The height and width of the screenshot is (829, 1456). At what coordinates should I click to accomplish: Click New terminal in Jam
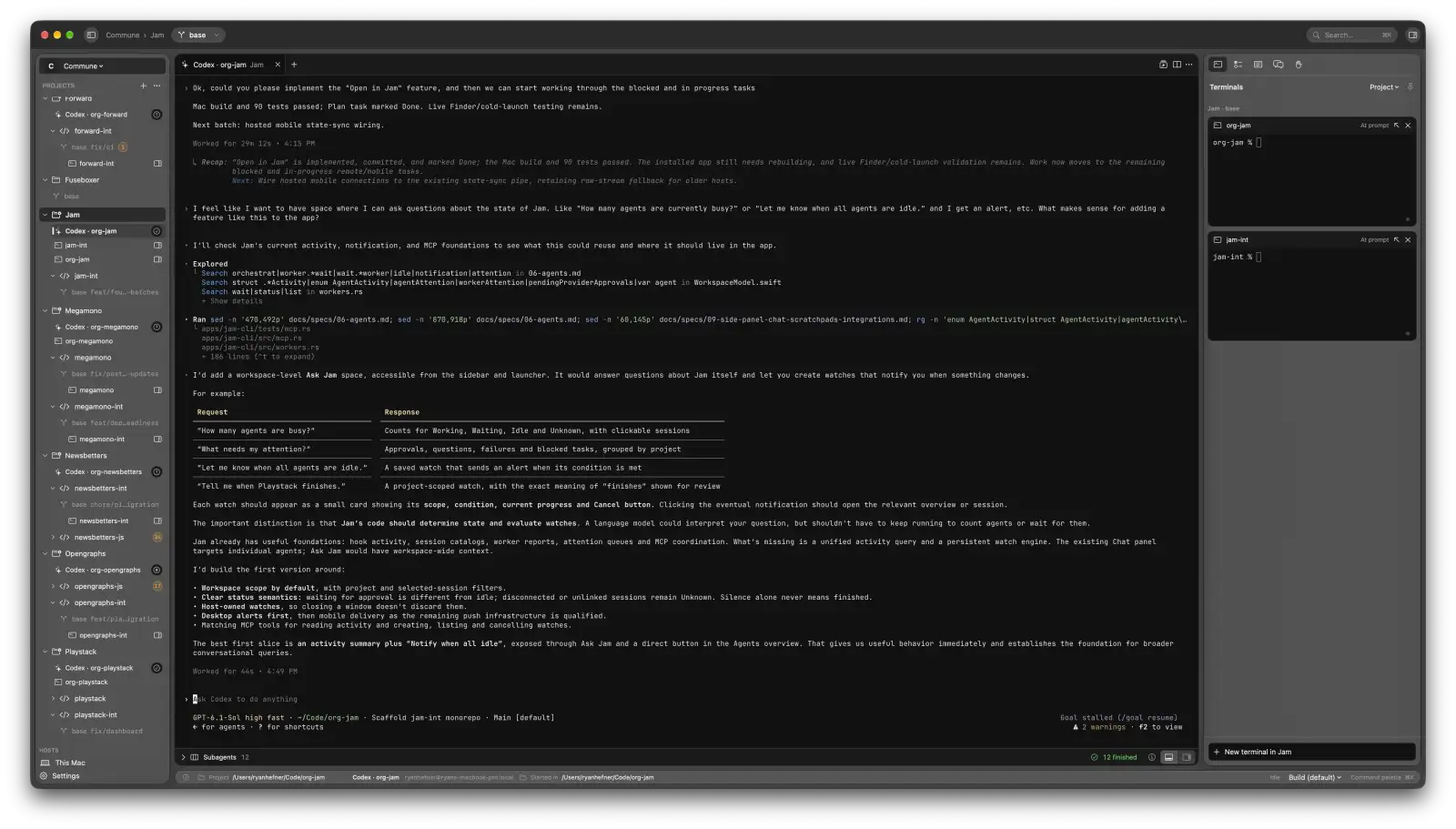click(x=1311, y=752)
